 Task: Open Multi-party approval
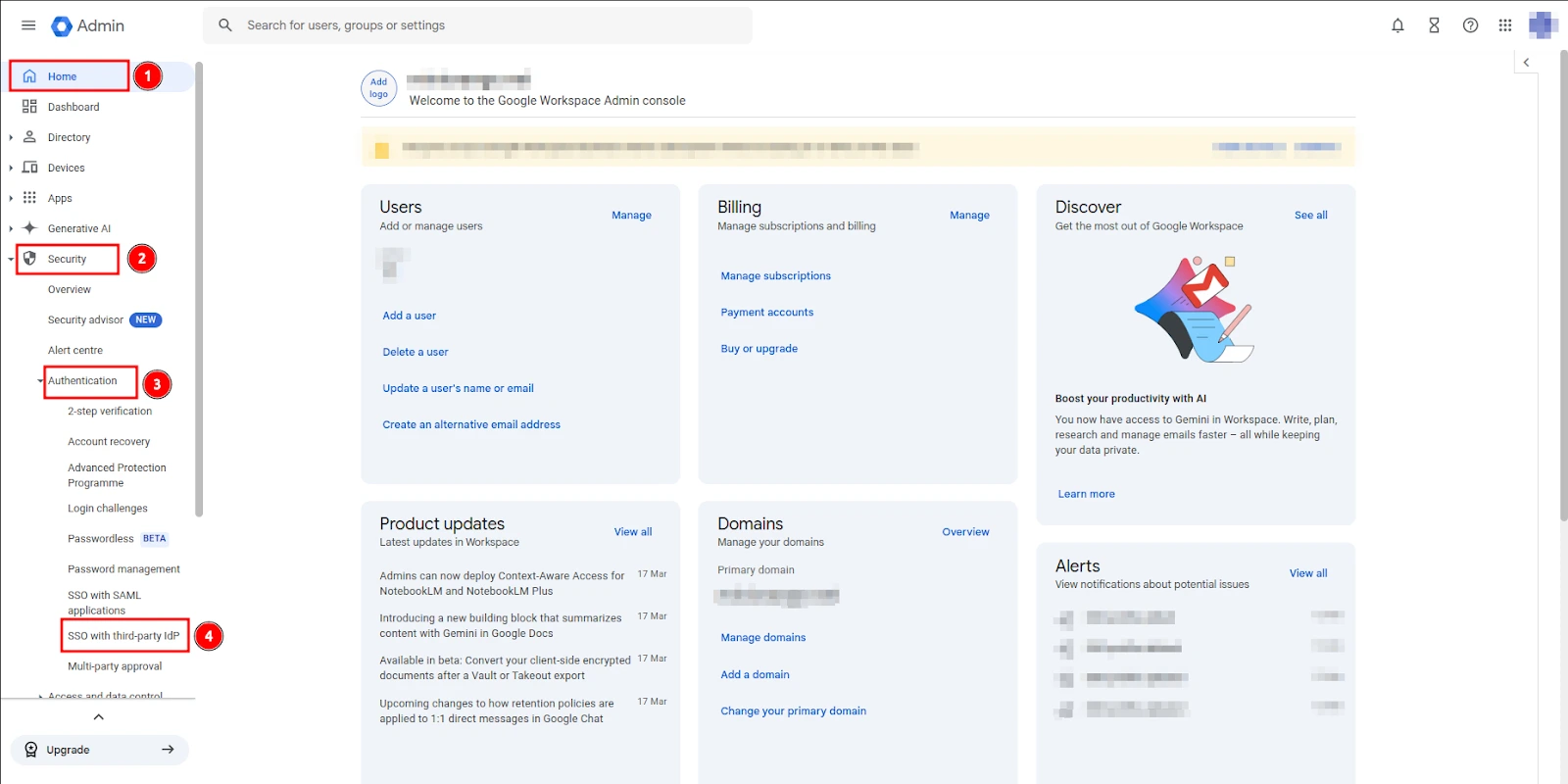115,666
